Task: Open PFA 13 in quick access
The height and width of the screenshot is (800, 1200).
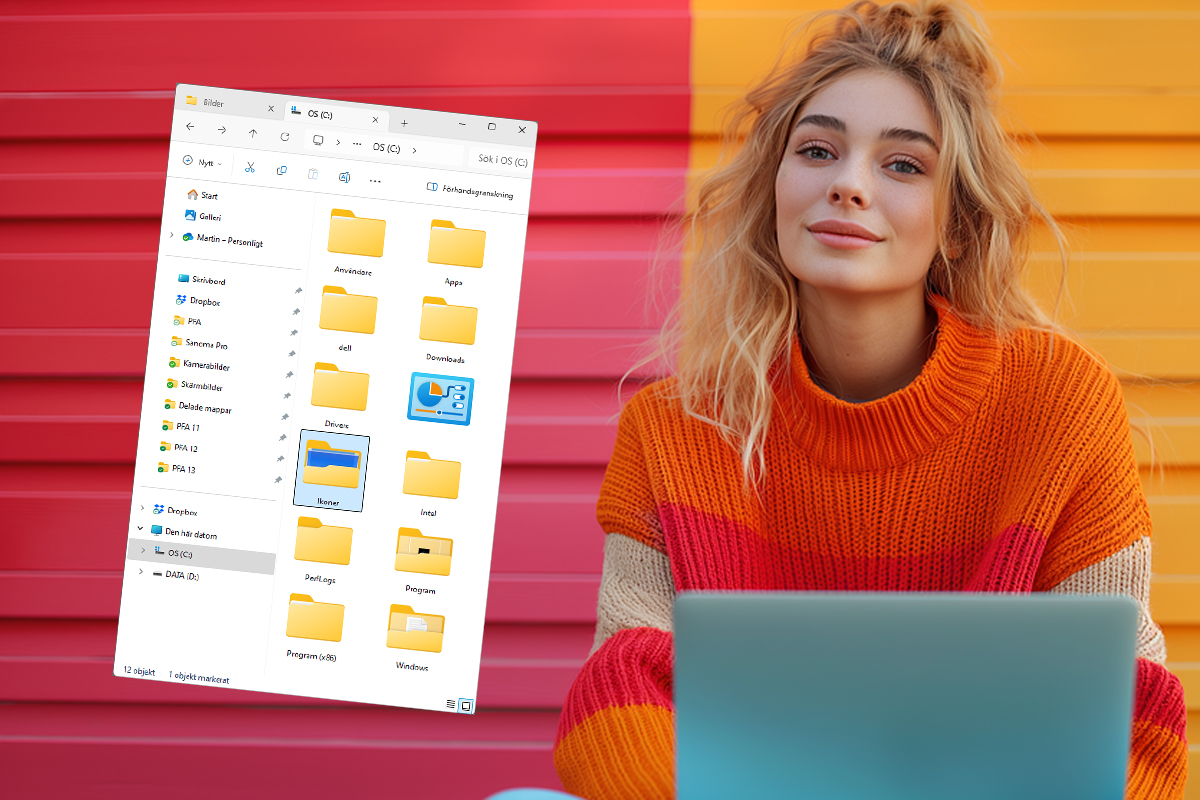Action: [x=176, y=468]
